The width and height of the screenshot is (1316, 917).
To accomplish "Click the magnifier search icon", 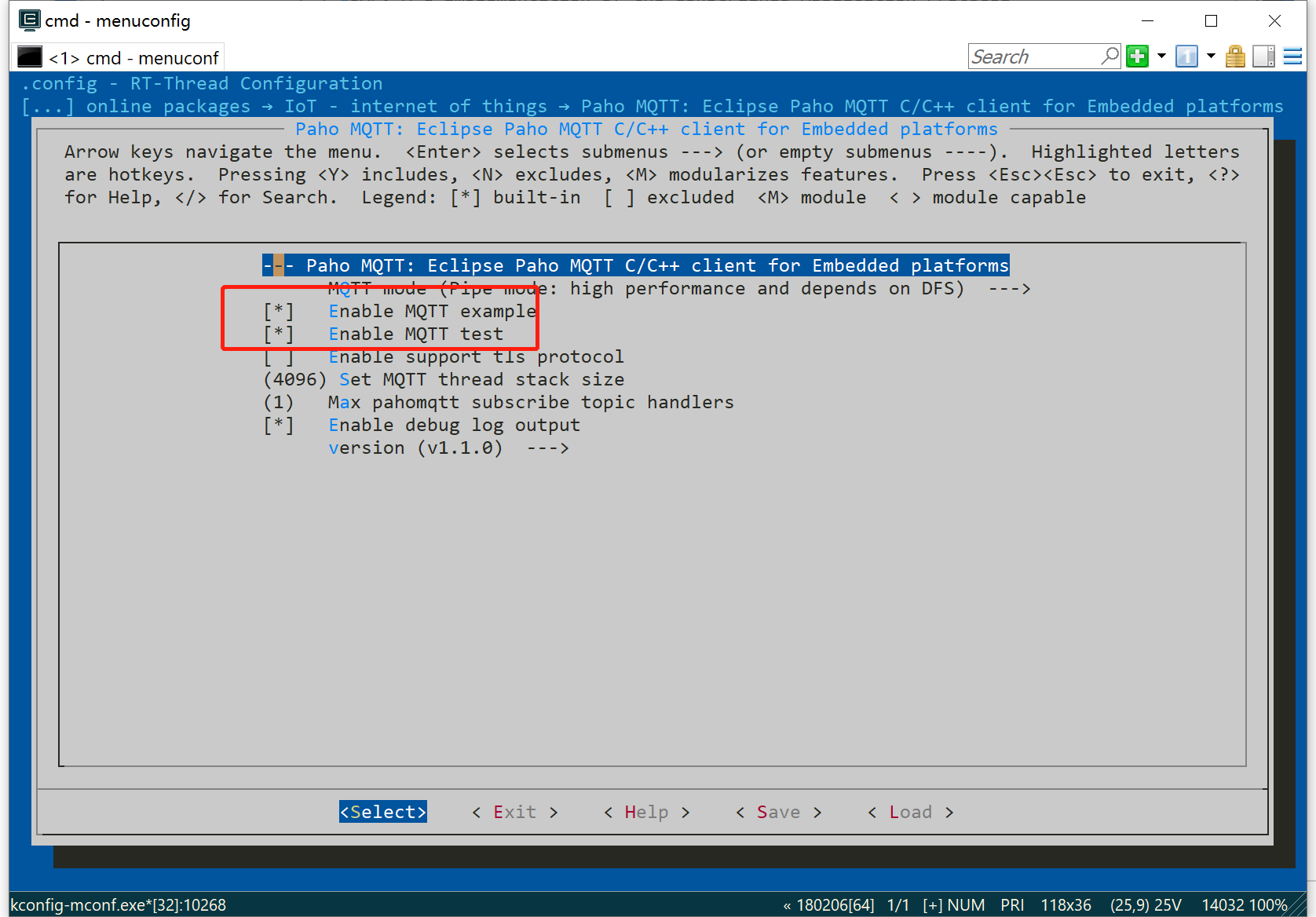I will pos(1110,57).
